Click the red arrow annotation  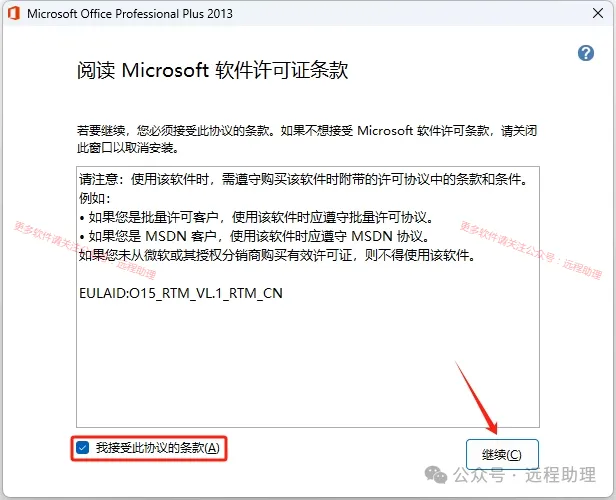pyautogui.click(x=477, y=397)
